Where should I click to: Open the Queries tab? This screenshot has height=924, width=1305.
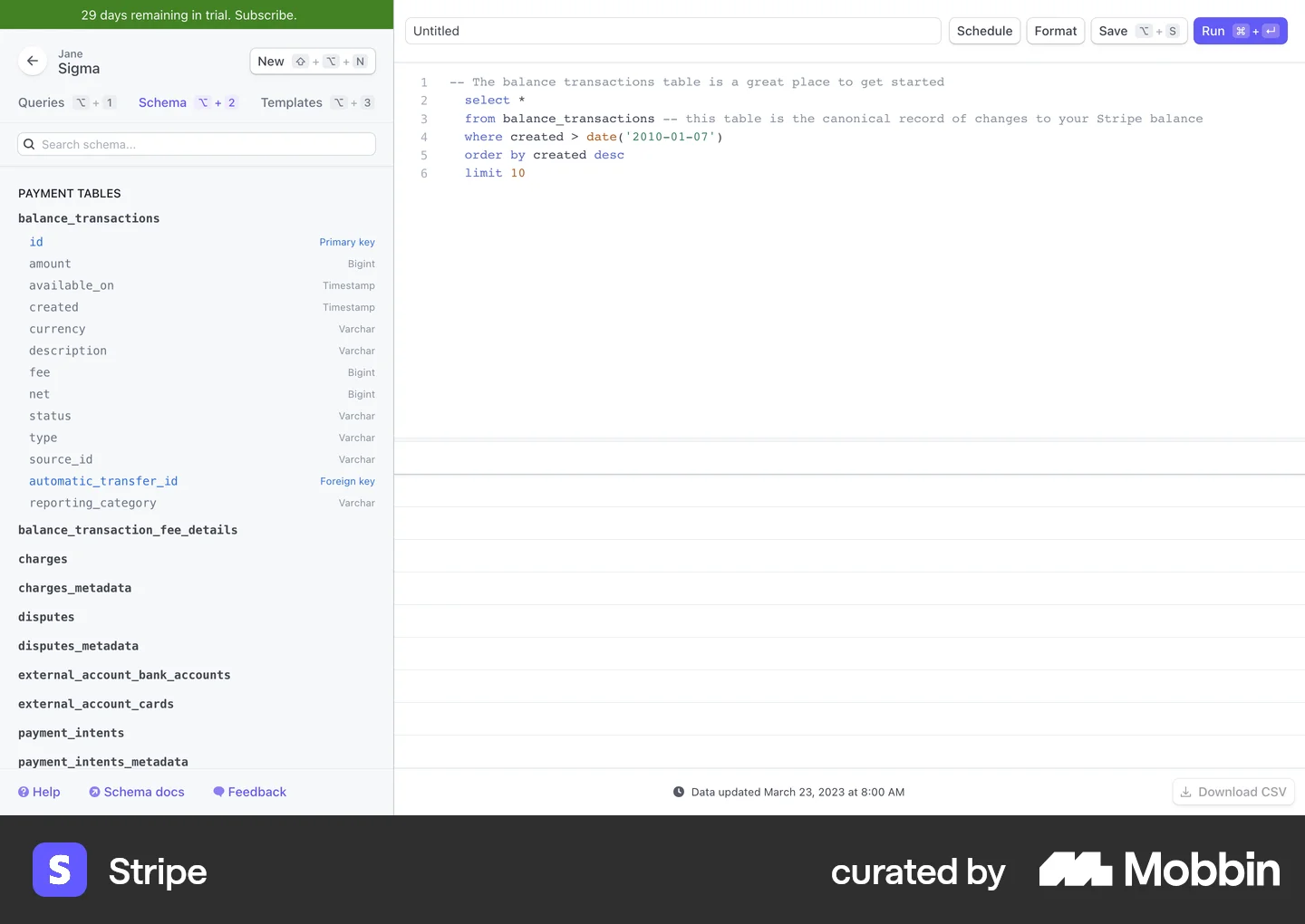[67, 102]
